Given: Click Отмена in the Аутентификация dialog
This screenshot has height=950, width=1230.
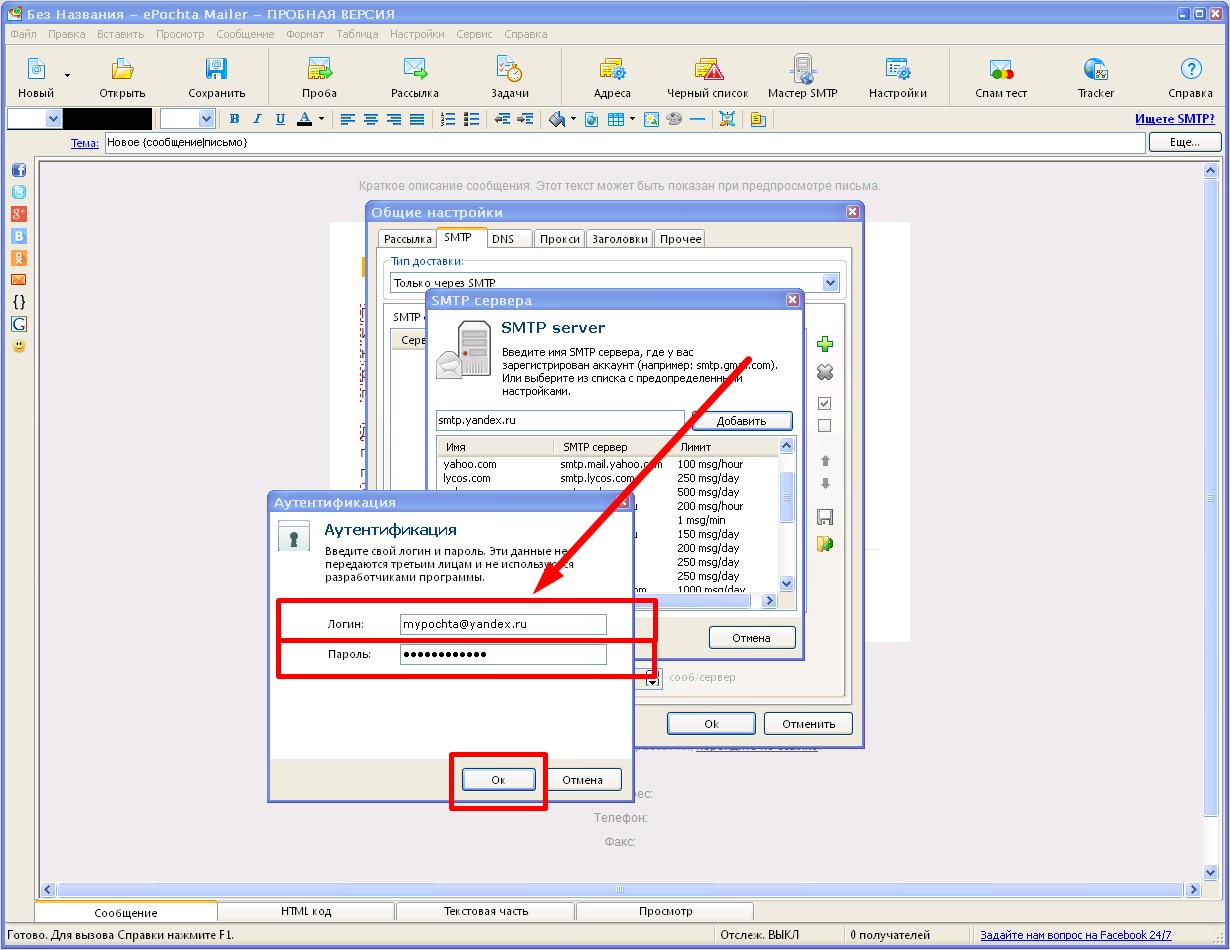Looking at the screenshot, I should [x=582, y=780].
